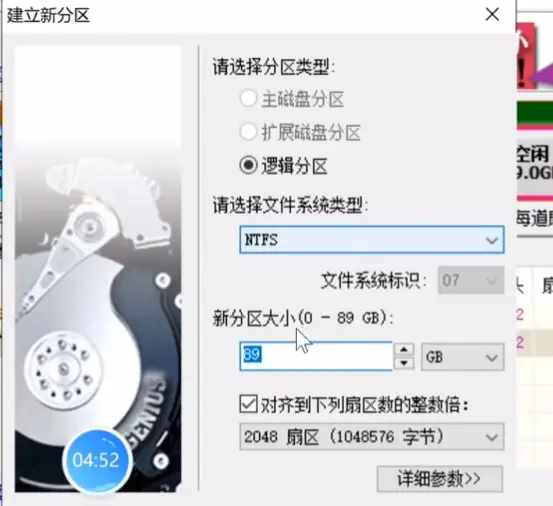
Task: Open the 文件系统标识 07 dropdown
Action: click(x=471, y=280)
